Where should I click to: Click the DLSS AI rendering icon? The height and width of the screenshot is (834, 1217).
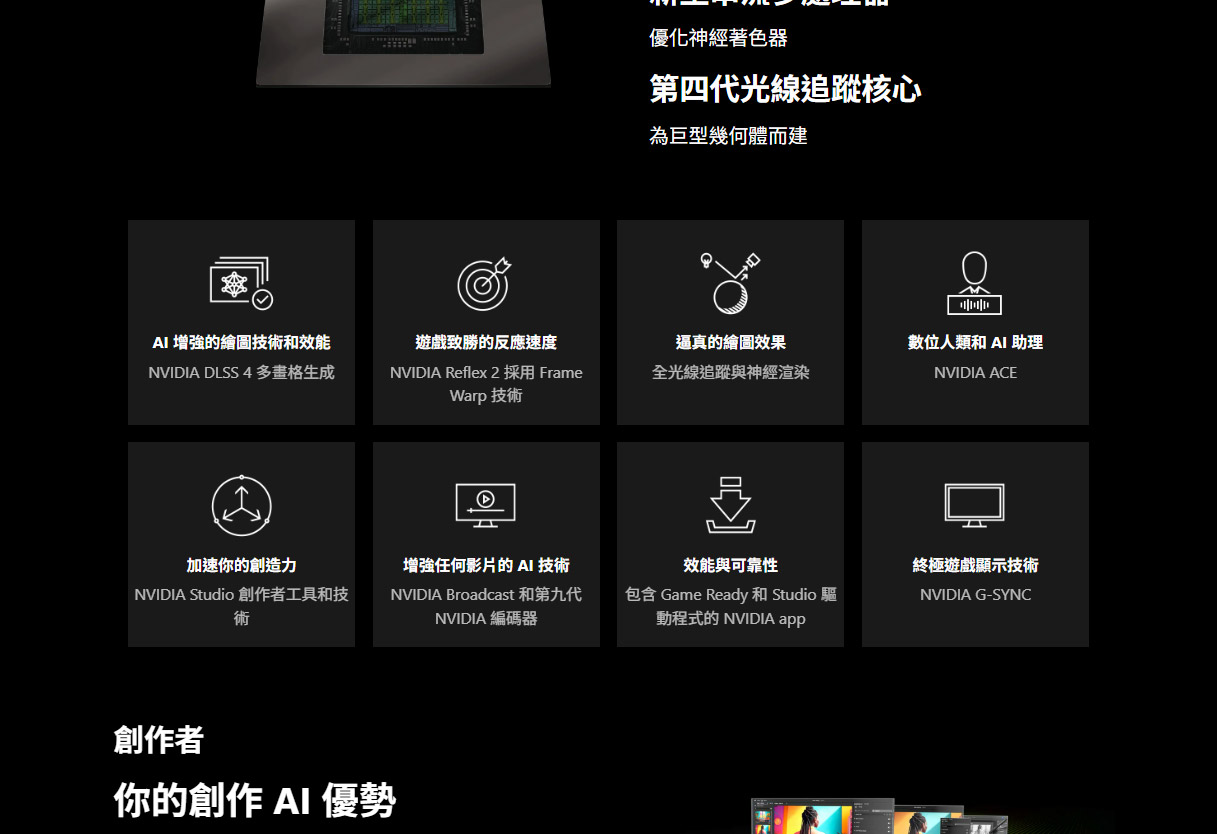point(241,284)
